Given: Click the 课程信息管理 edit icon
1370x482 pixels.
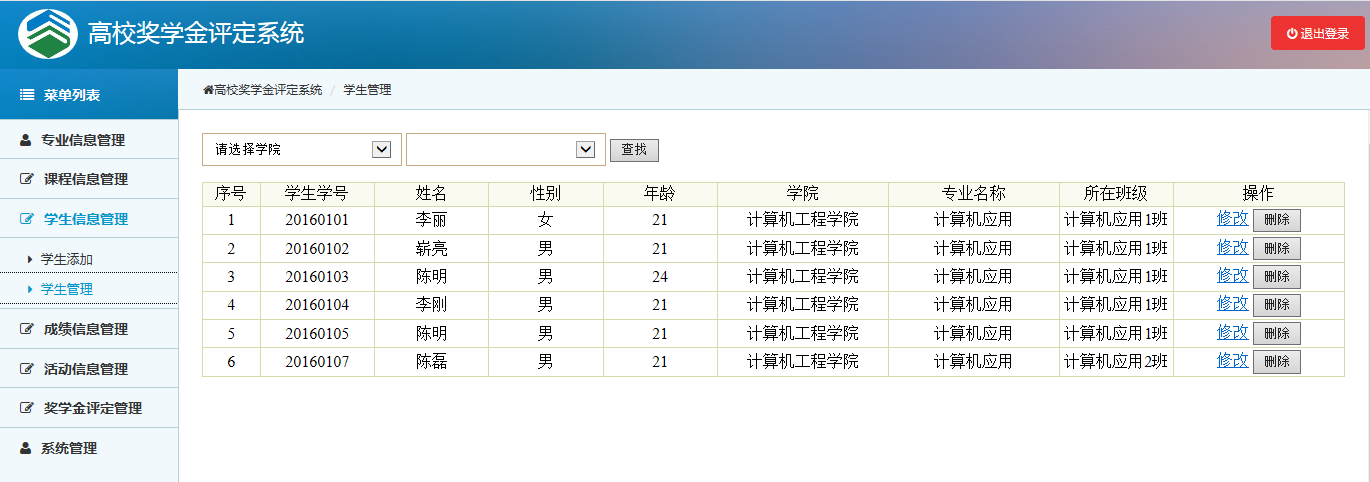Looking at the screenshot, I should pyautogui.click(x=27, y=179).
